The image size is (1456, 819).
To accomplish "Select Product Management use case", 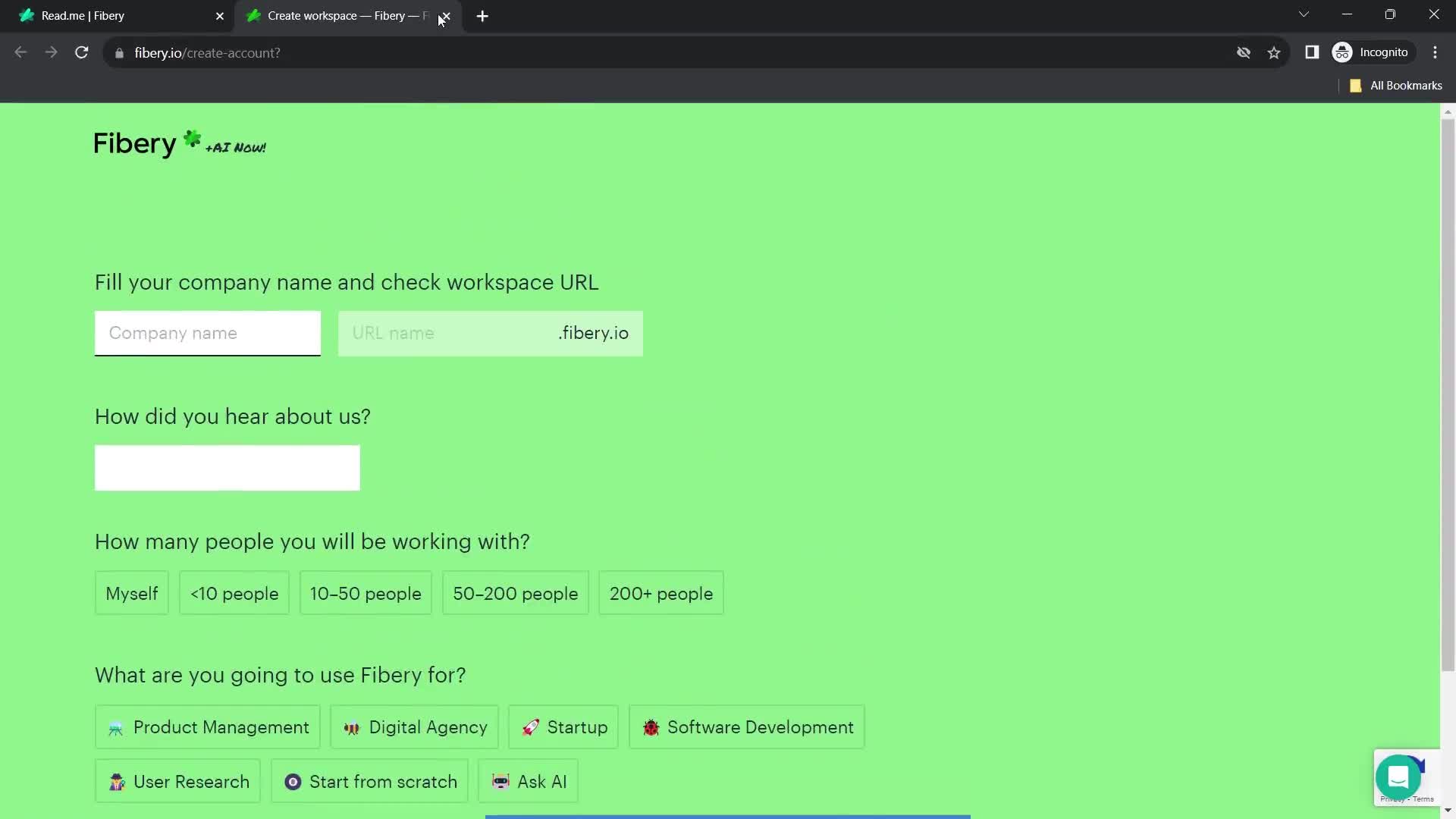I will (208, 727).
